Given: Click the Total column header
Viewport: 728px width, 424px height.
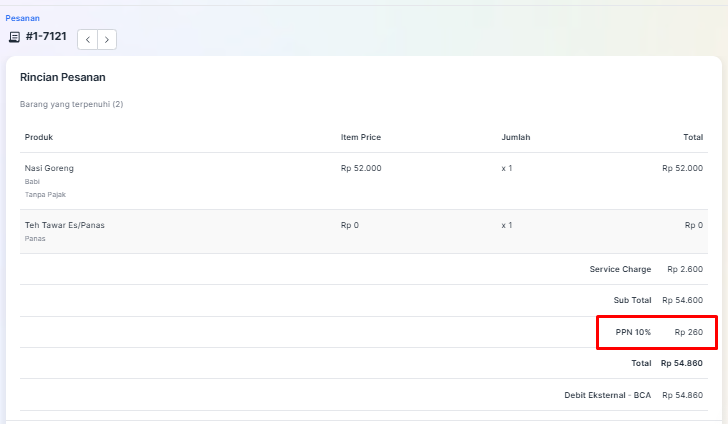Looking at the screenshot, I should tap(692, 137).
